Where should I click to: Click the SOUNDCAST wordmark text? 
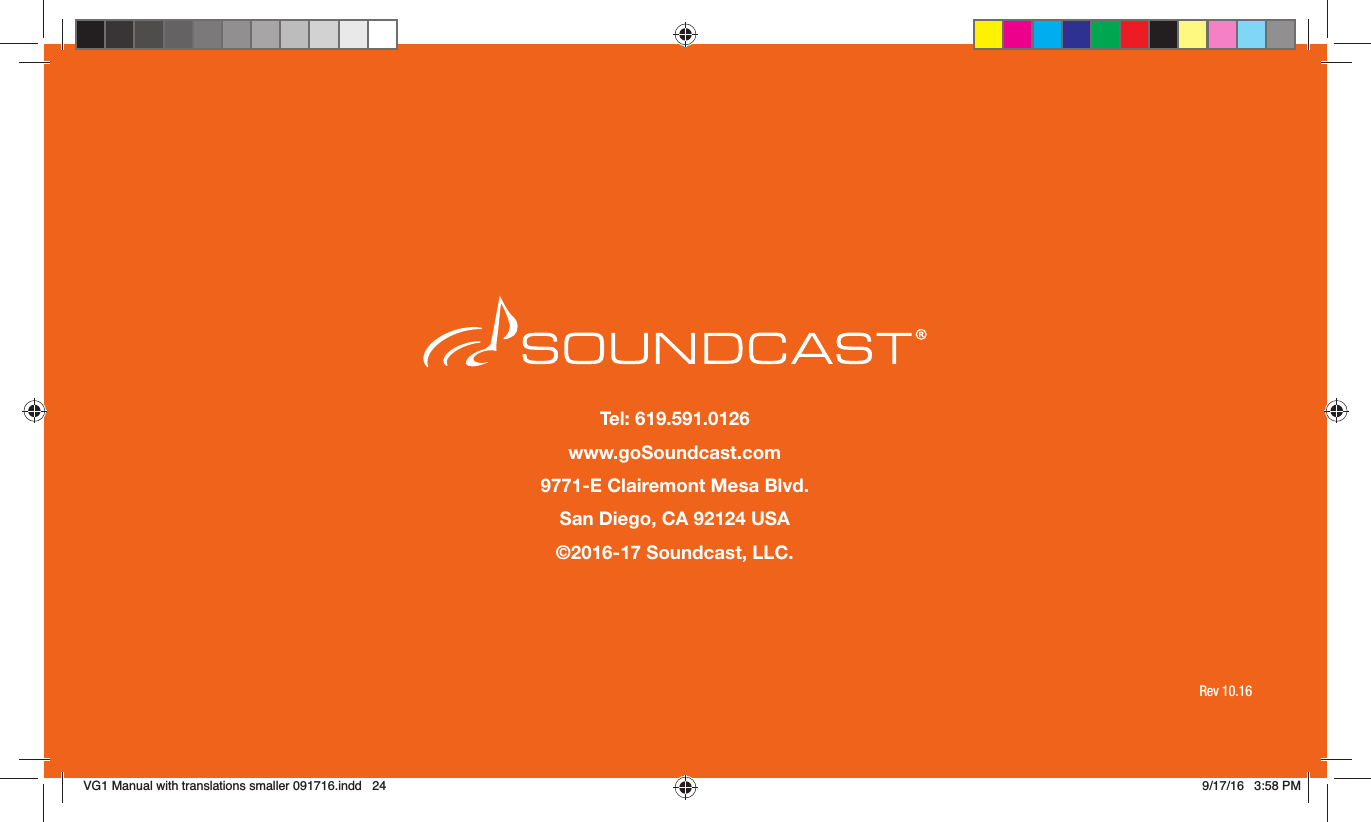(x=717, y=349)
